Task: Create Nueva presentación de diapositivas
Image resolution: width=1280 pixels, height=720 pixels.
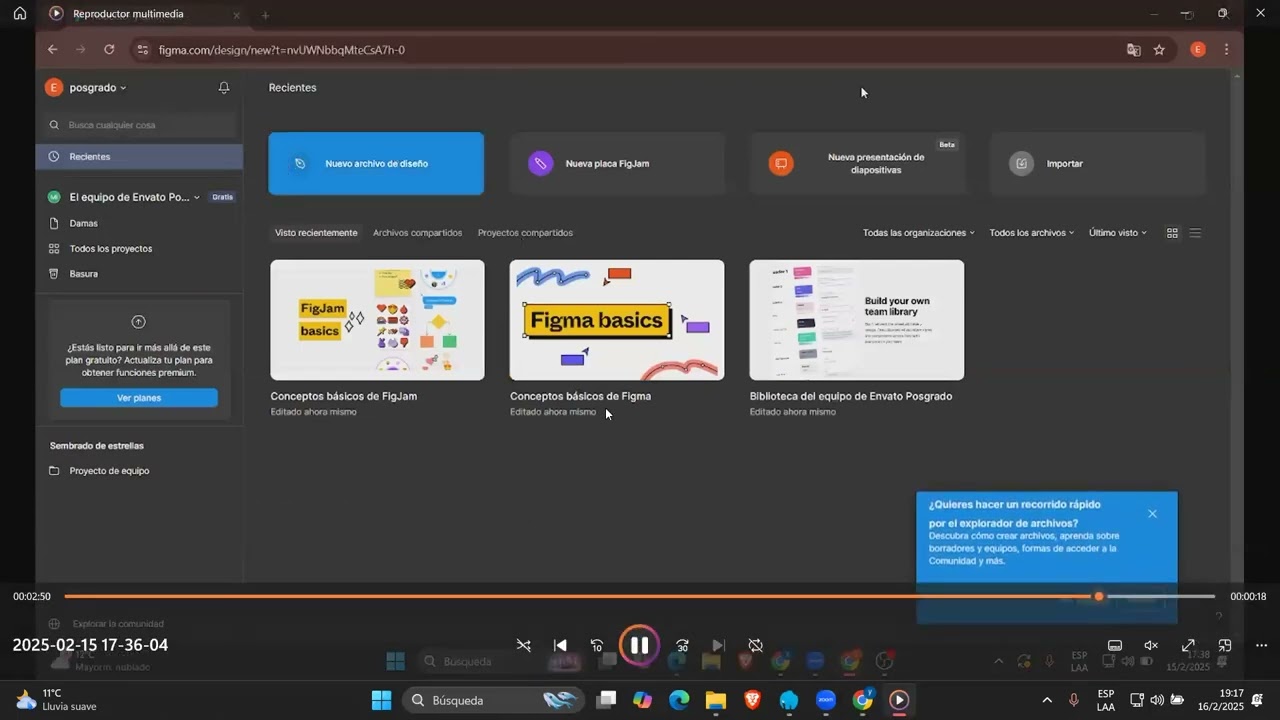Action: 857,163
